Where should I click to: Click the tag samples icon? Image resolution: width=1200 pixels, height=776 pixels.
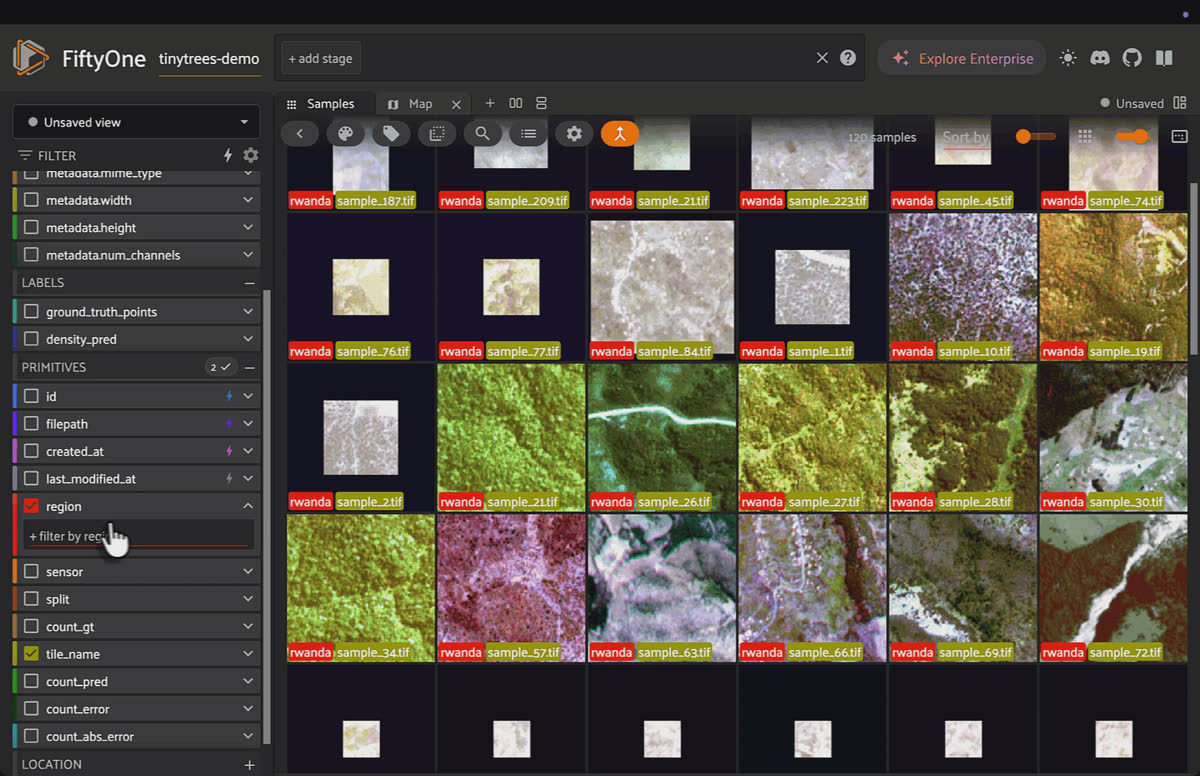click(392, 134)
